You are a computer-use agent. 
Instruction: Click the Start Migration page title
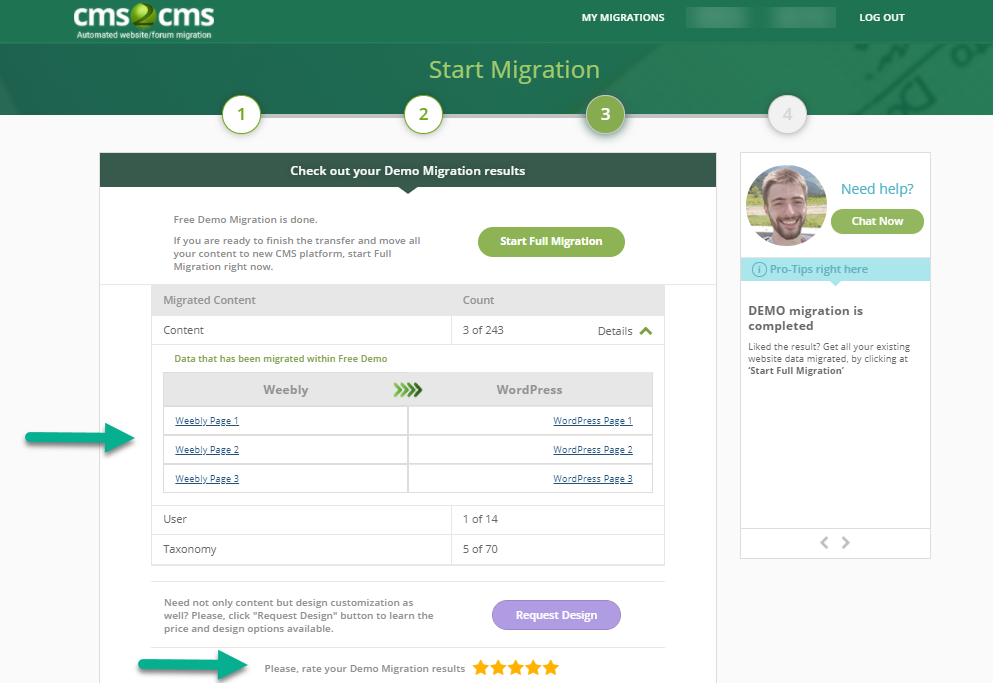tap(514, 70)
